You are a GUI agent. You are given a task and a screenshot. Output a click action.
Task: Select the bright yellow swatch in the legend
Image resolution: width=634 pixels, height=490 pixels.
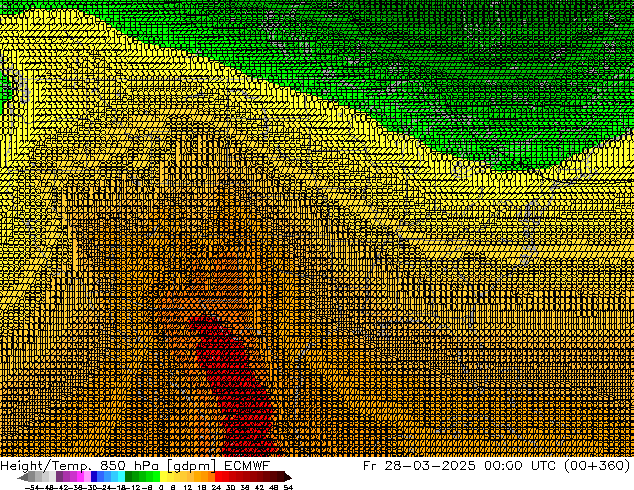[x=163, y=477]
